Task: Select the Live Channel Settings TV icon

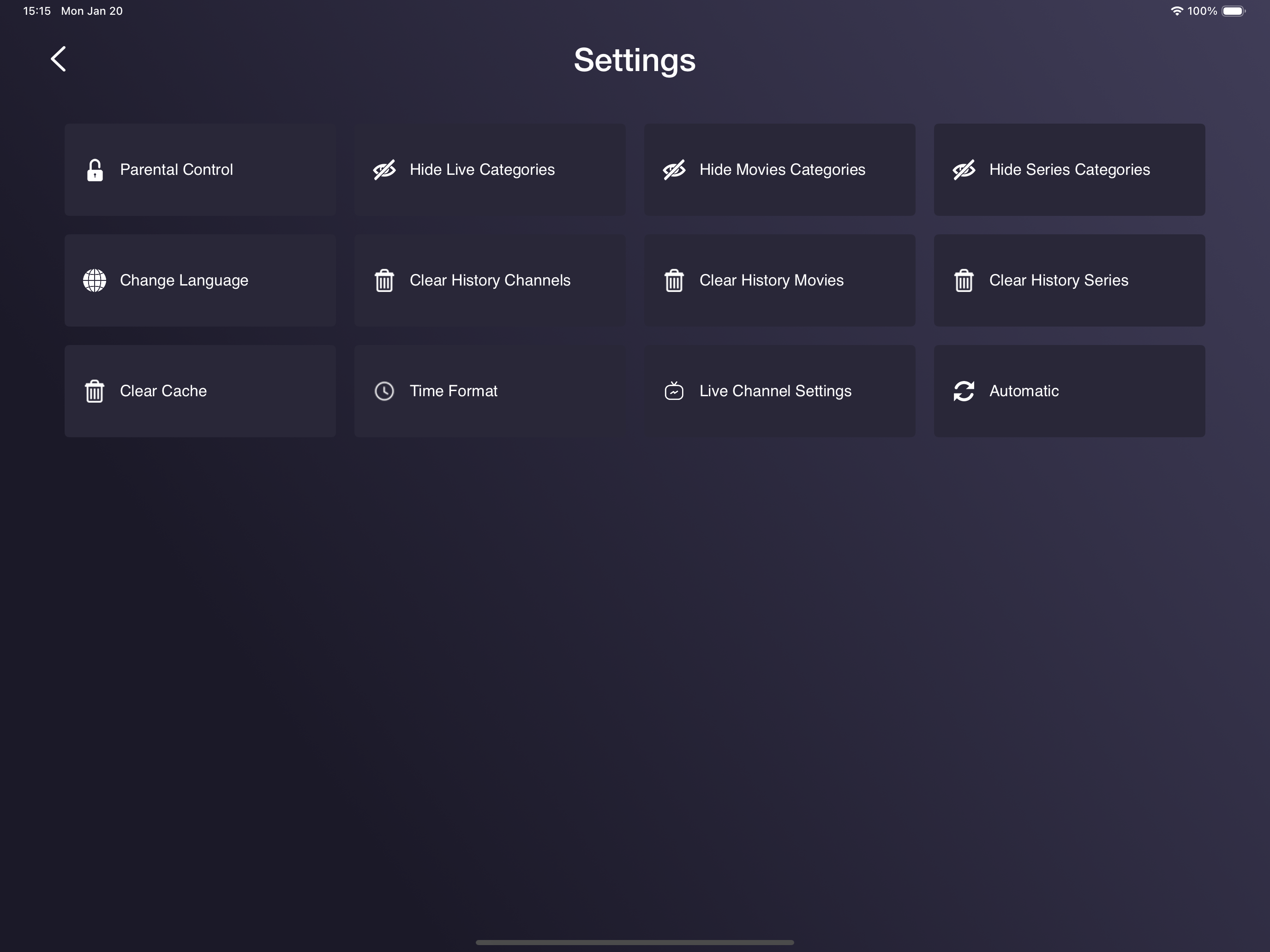Action: tap(675, 391)
